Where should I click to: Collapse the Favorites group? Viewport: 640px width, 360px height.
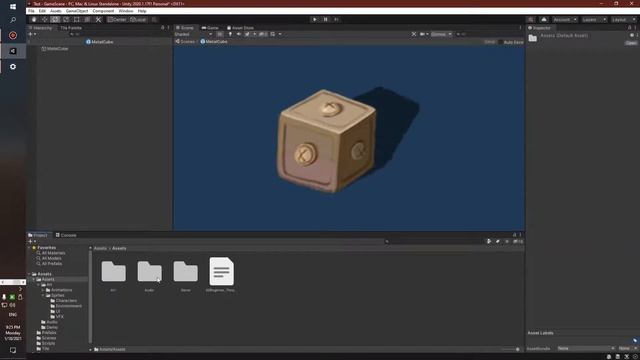(x=29, y=248)
